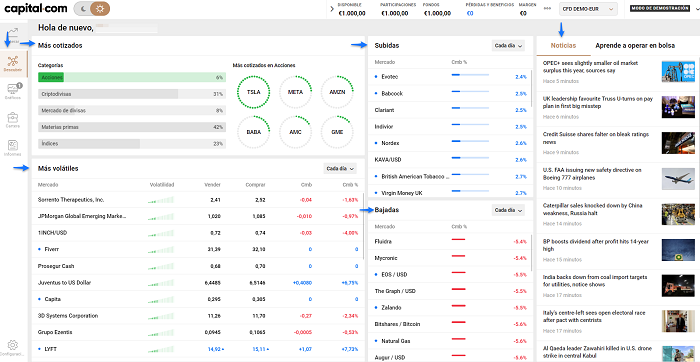700x362 pixels.
Task: Open British American Tobacco in Subidas
Action: click(449, 176)
